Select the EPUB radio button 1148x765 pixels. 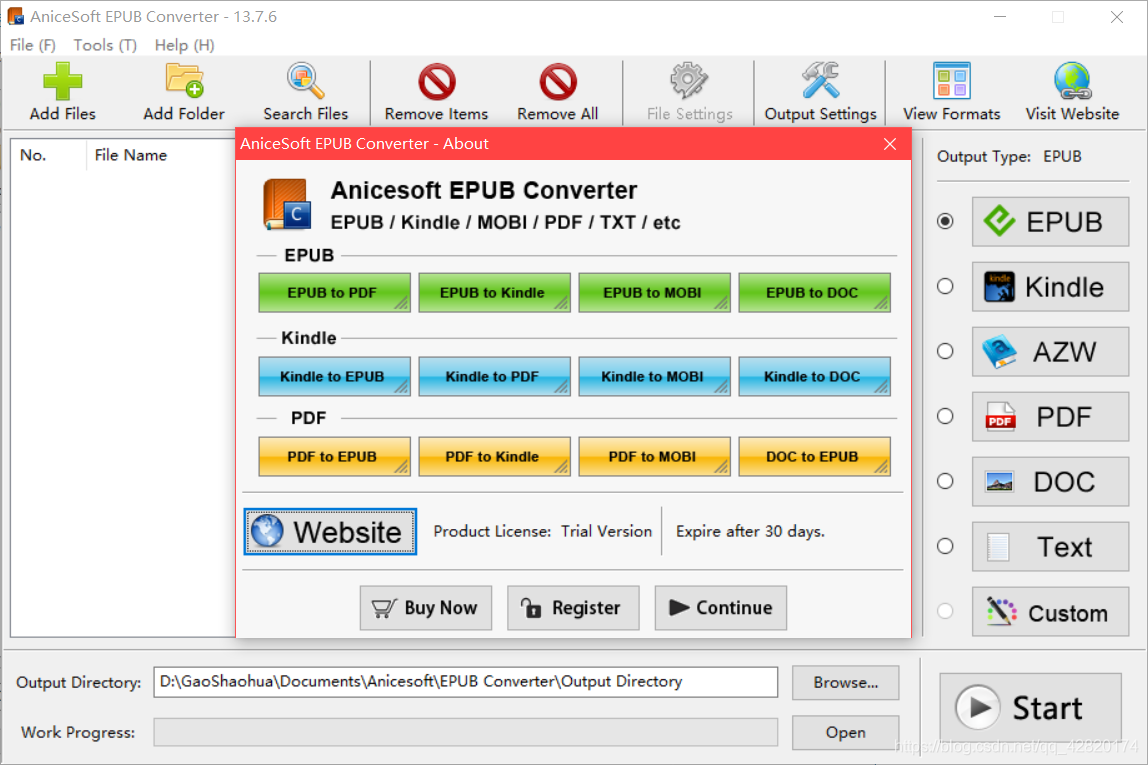tap(945, 221)
